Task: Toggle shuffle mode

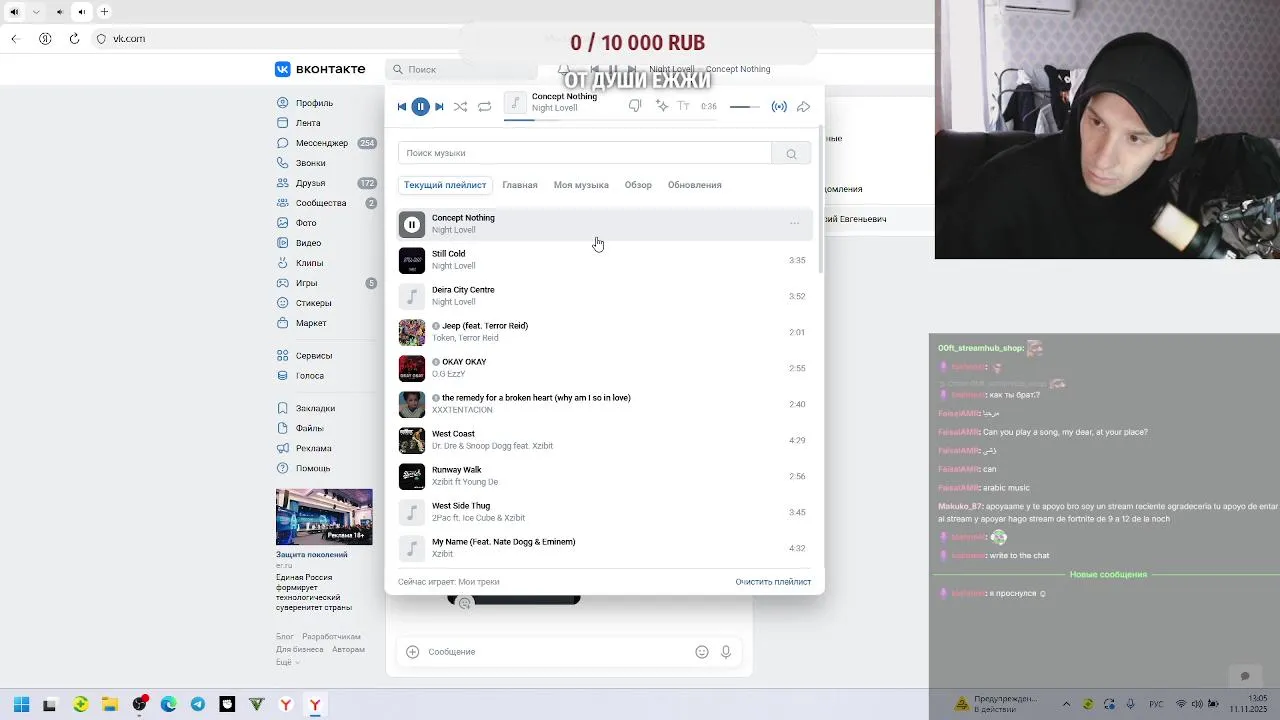Action: pos(460,107)
